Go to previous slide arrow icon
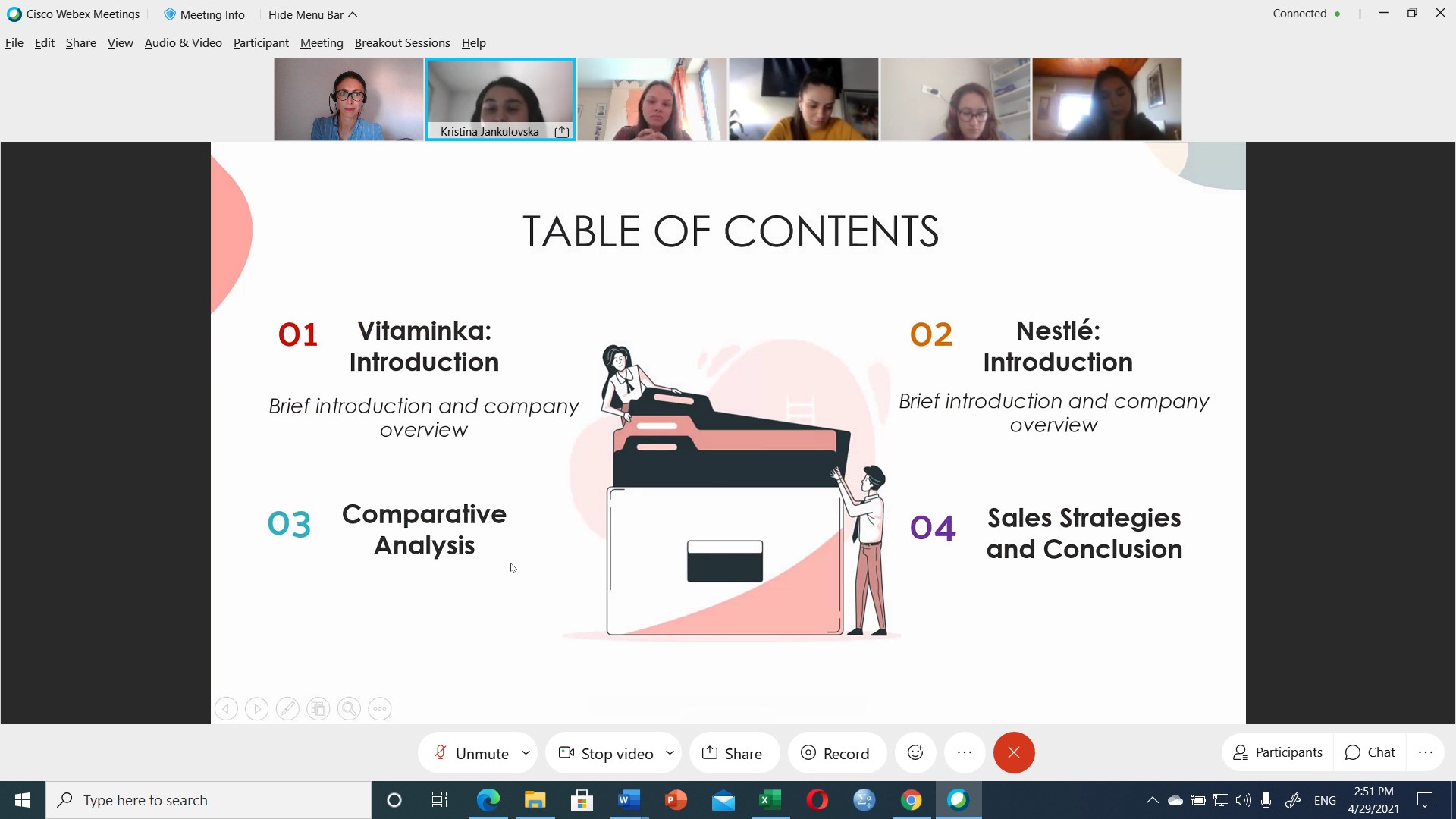 click(226, 709)
